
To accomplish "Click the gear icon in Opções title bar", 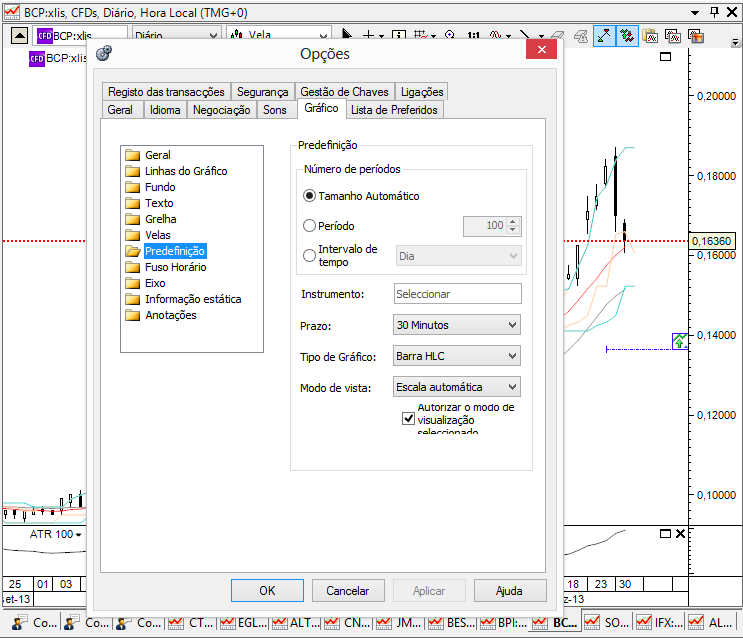I will [104, 53].
